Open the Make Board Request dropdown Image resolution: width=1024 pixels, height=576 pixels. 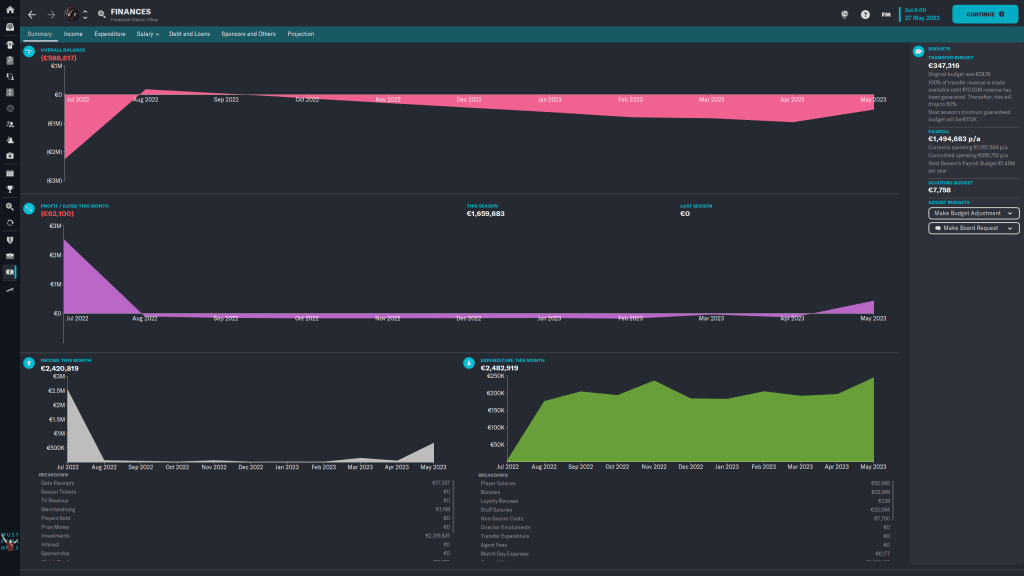click(x=973, y=228)
